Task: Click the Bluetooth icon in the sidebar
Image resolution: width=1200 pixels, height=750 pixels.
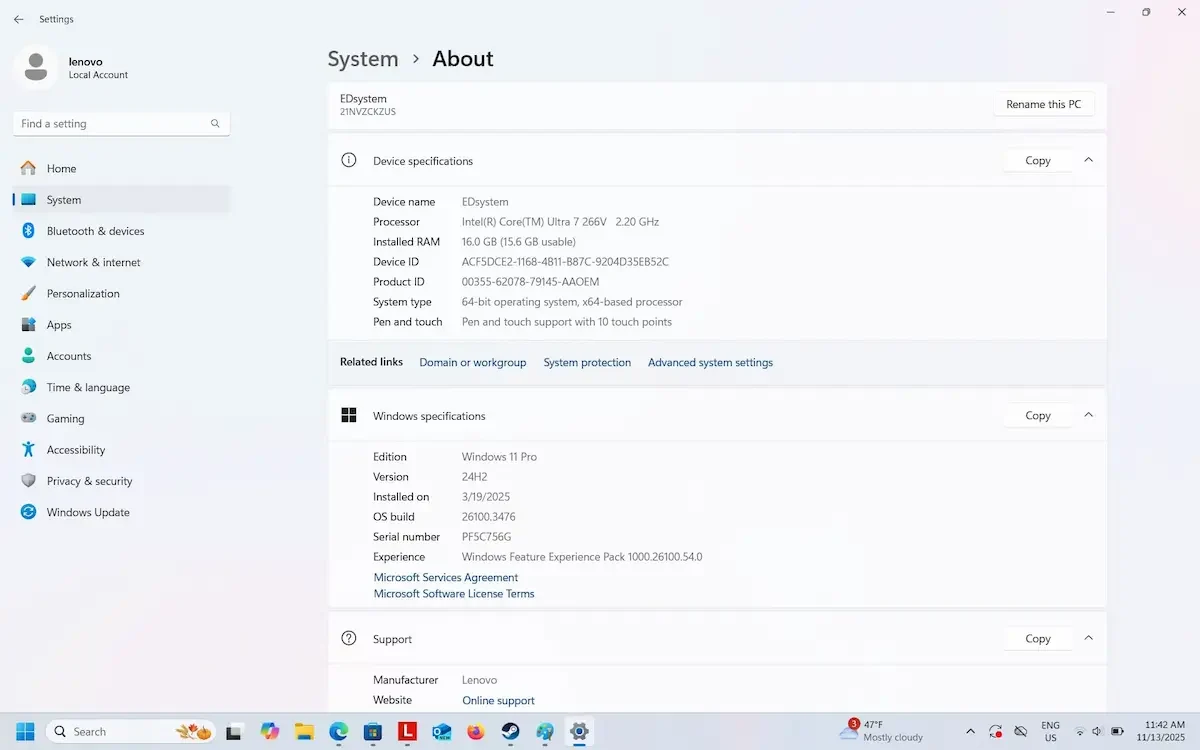Action: tap(28, 231)
